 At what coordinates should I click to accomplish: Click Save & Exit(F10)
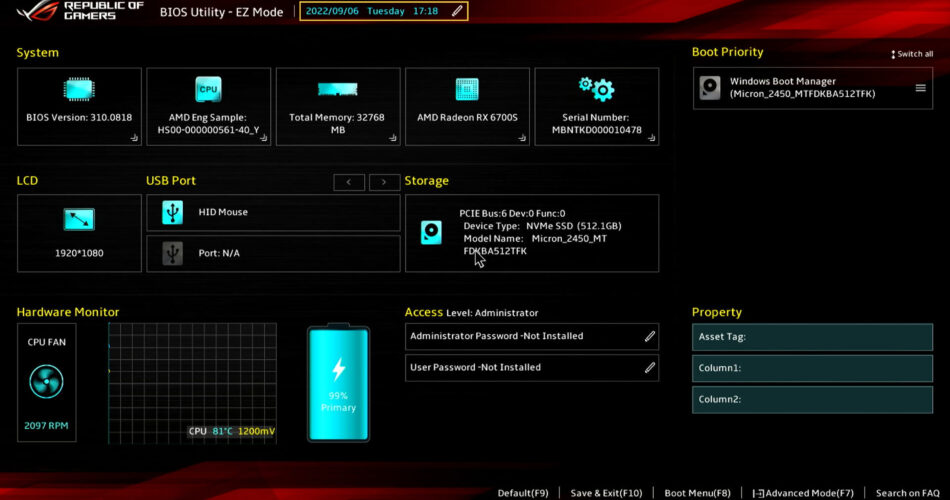click(606, 493)
